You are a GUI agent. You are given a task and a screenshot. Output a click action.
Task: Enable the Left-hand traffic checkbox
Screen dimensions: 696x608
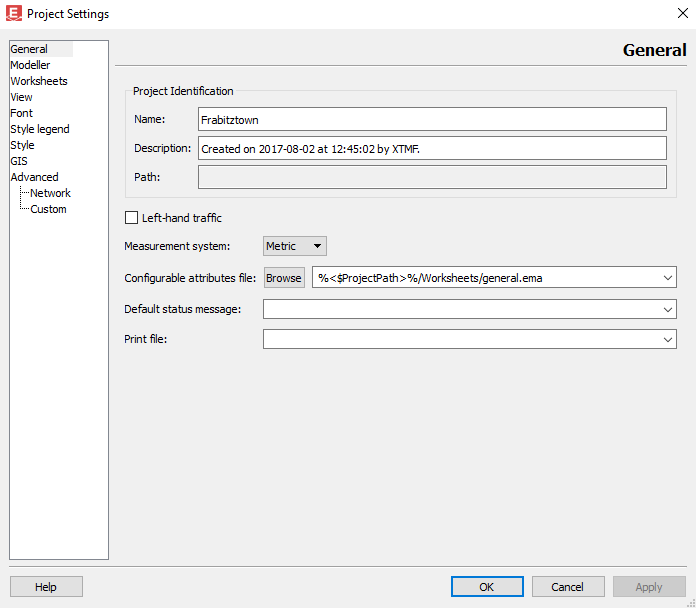tap(131, 218)
